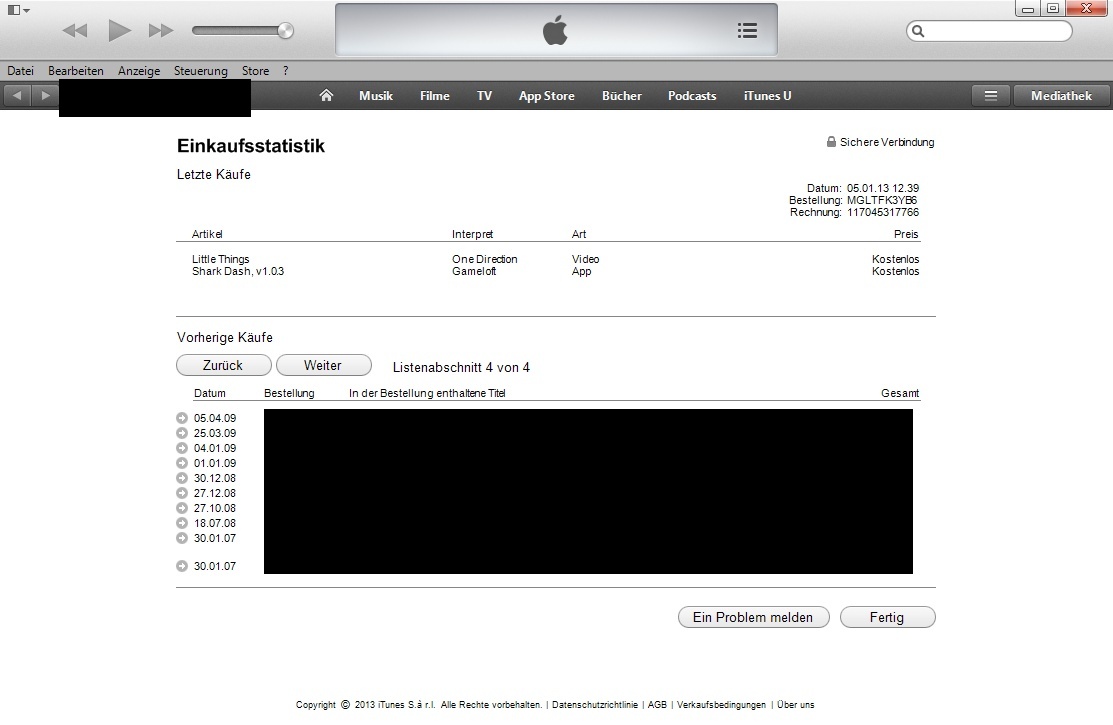The width and height of the screenshot is (1113, 725).
Task: Click the Zurück button
Action: [224, 365]
